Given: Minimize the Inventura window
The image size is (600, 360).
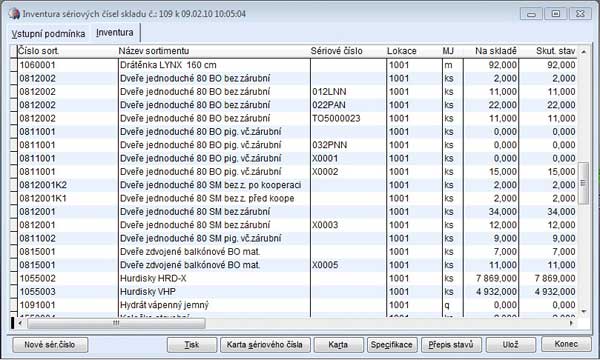Looking at the screenshot, I should pyautogui.click(x=531, y=14).
